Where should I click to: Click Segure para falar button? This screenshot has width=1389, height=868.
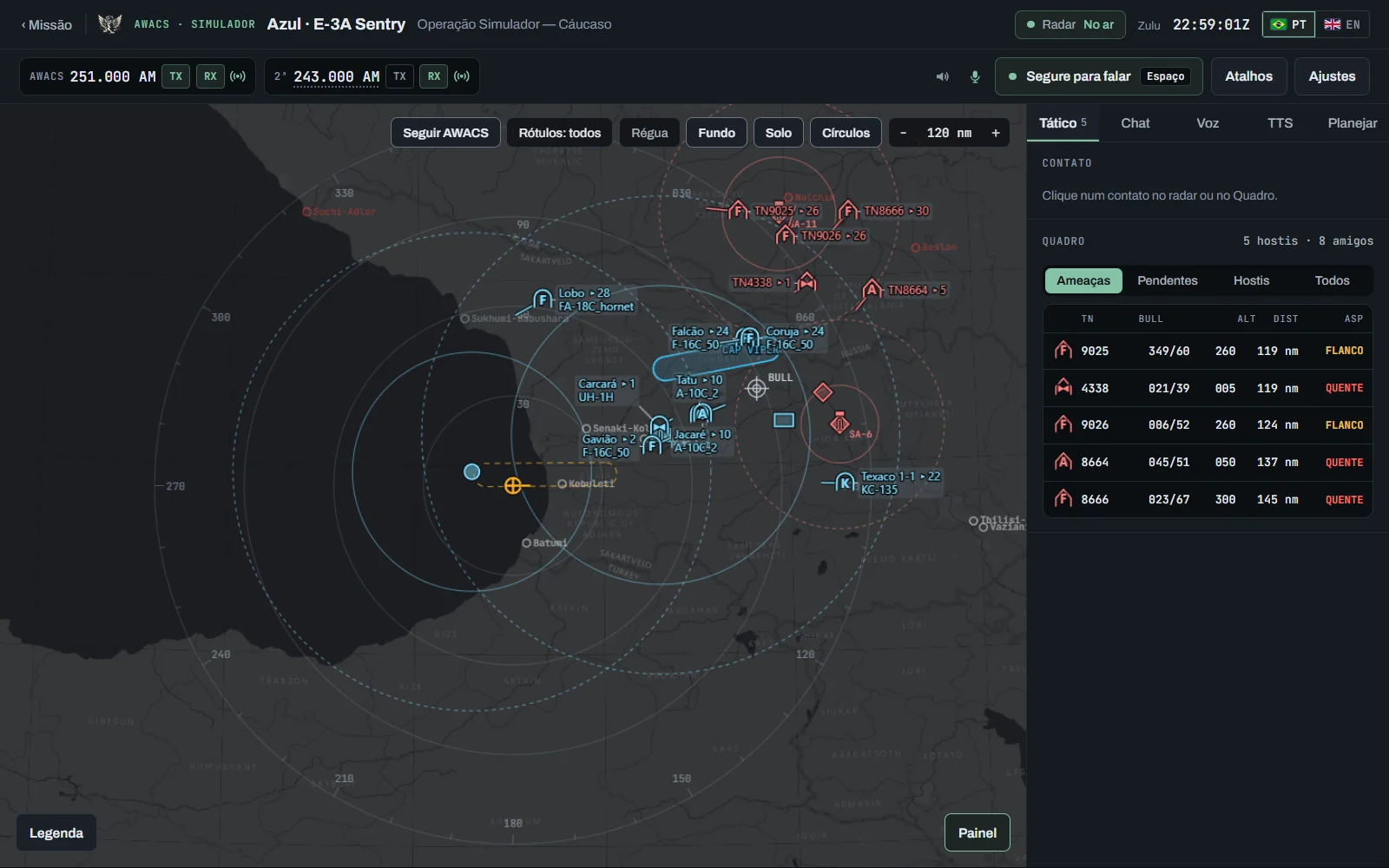[1098, 76]
